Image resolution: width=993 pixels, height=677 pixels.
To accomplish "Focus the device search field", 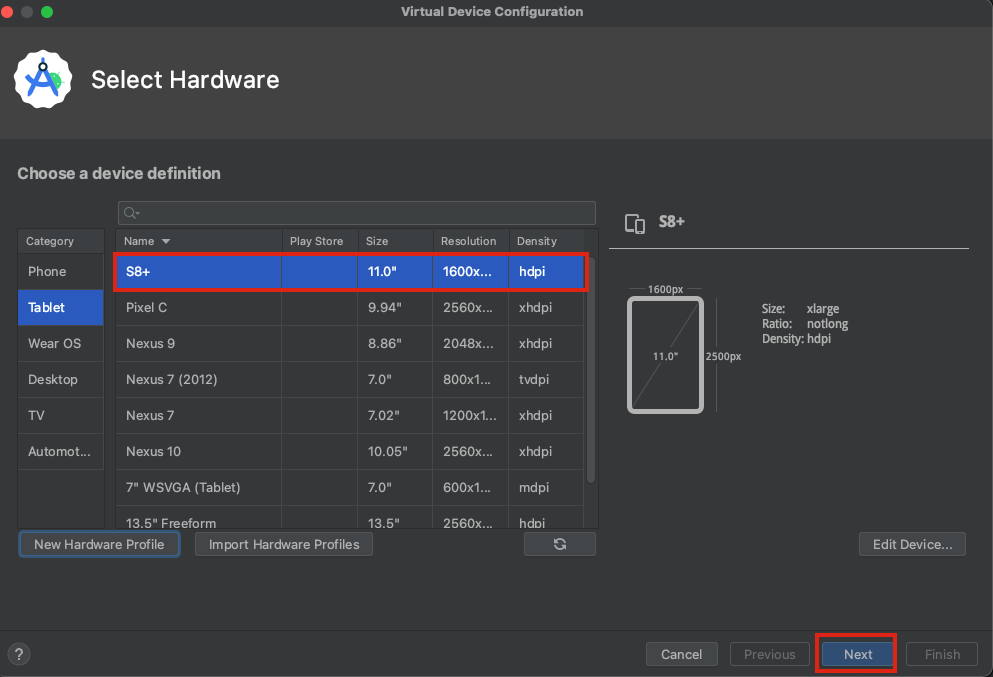I will (x=357, y=213).
